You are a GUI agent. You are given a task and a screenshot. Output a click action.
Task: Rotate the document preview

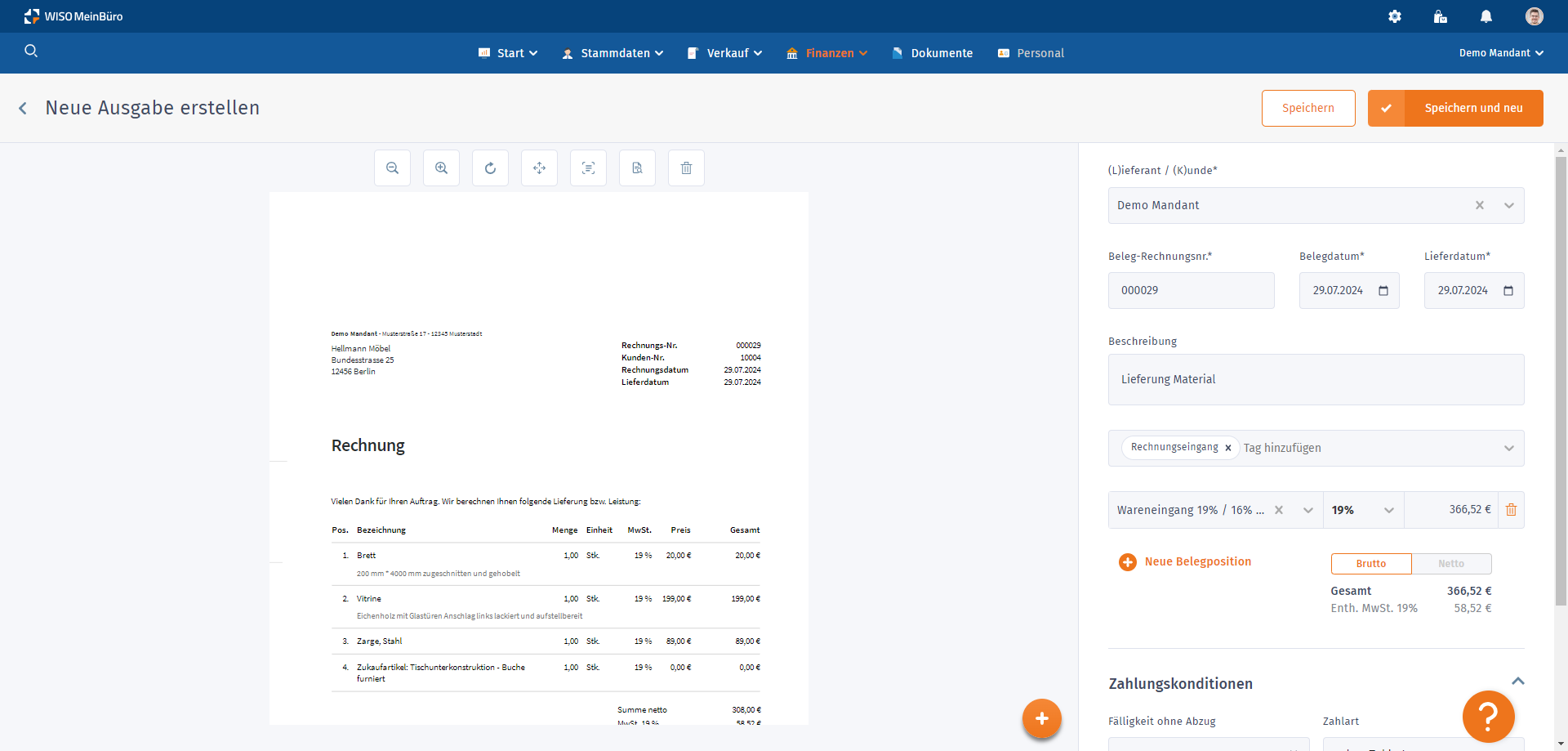coord(490,168)
